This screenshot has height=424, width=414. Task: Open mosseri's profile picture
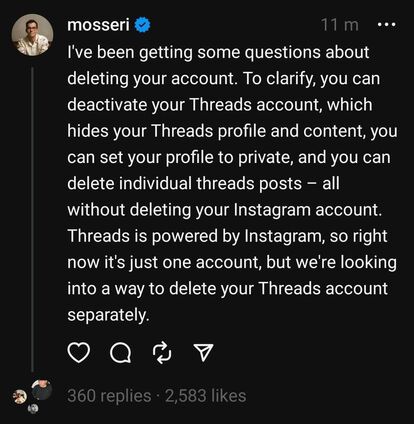[x=32, y=35]
